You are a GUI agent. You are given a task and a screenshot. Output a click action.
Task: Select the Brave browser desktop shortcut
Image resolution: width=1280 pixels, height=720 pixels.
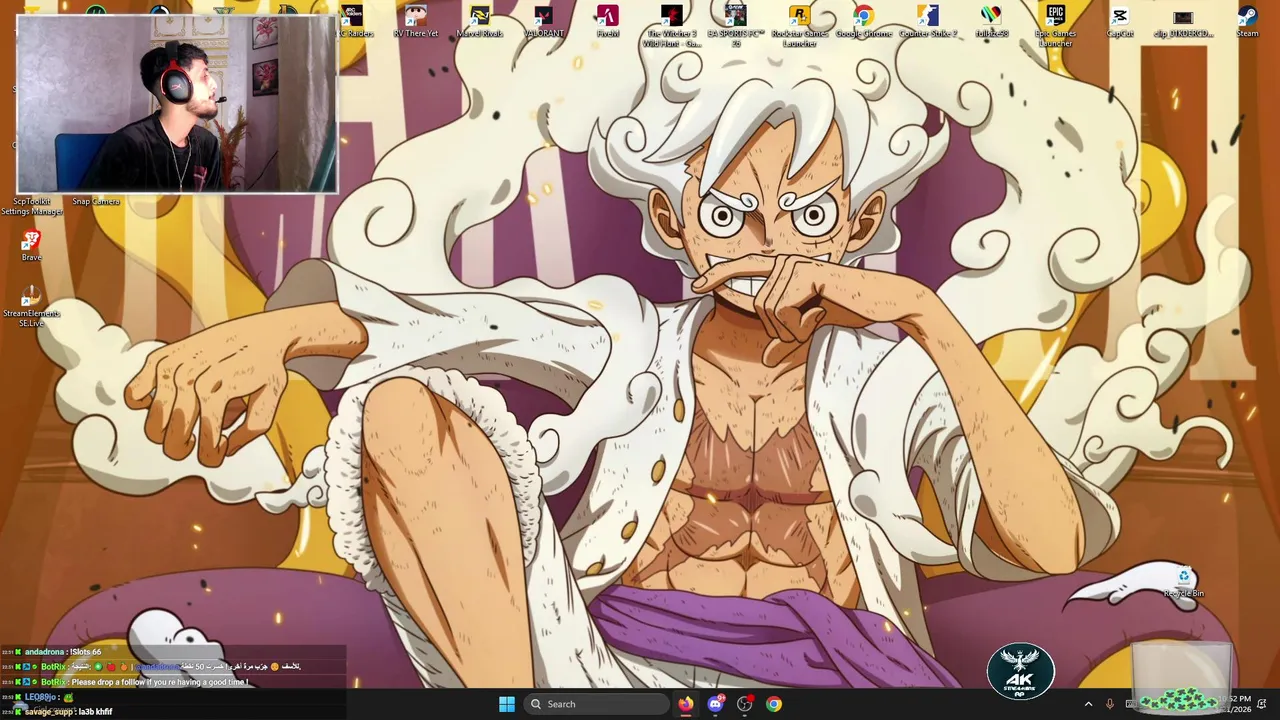click(31, 246)
